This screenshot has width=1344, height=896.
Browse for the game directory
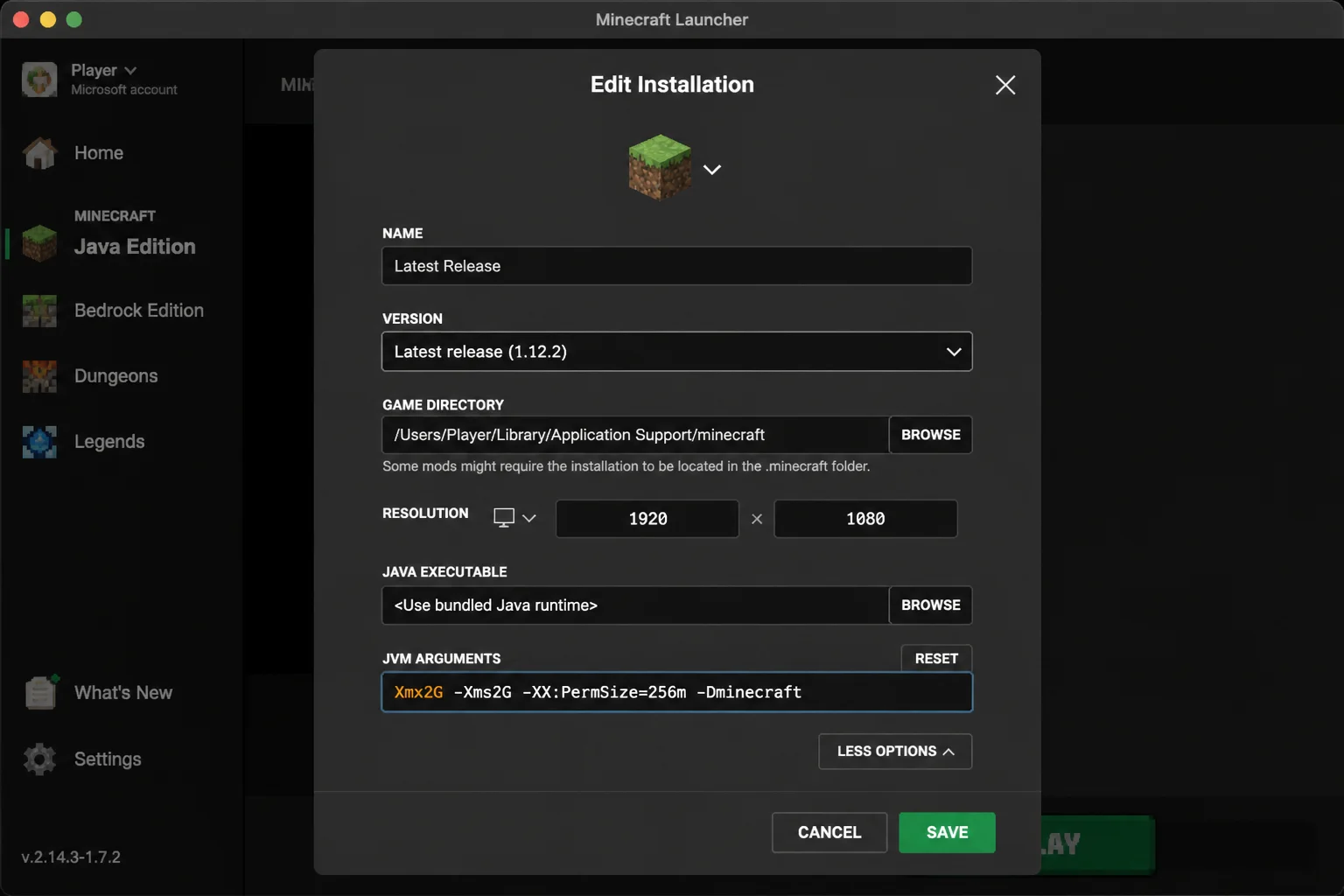(x=931, y=435)
